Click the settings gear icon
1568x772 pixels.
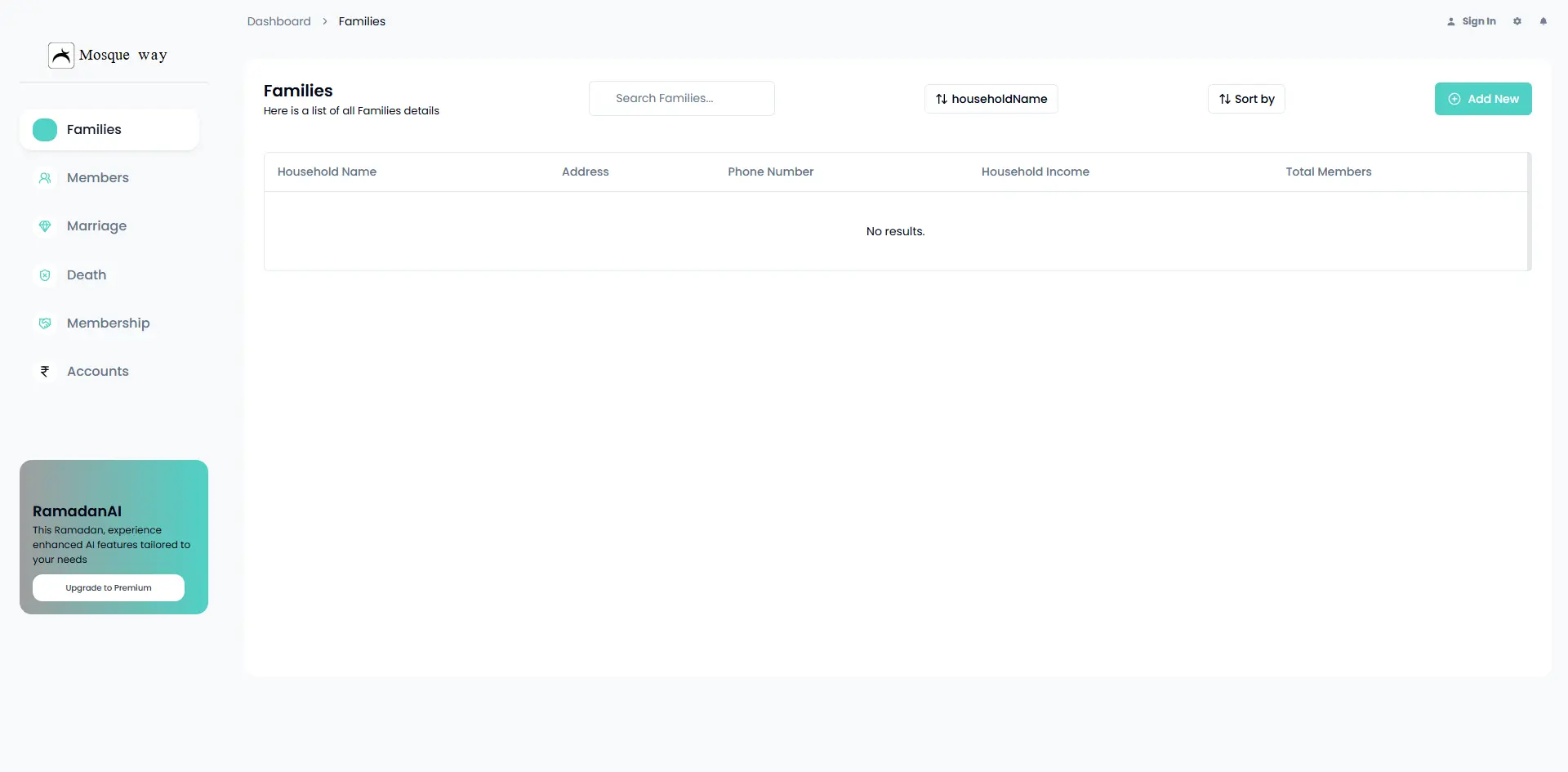pyautogui.click(x=1517, y=20)
